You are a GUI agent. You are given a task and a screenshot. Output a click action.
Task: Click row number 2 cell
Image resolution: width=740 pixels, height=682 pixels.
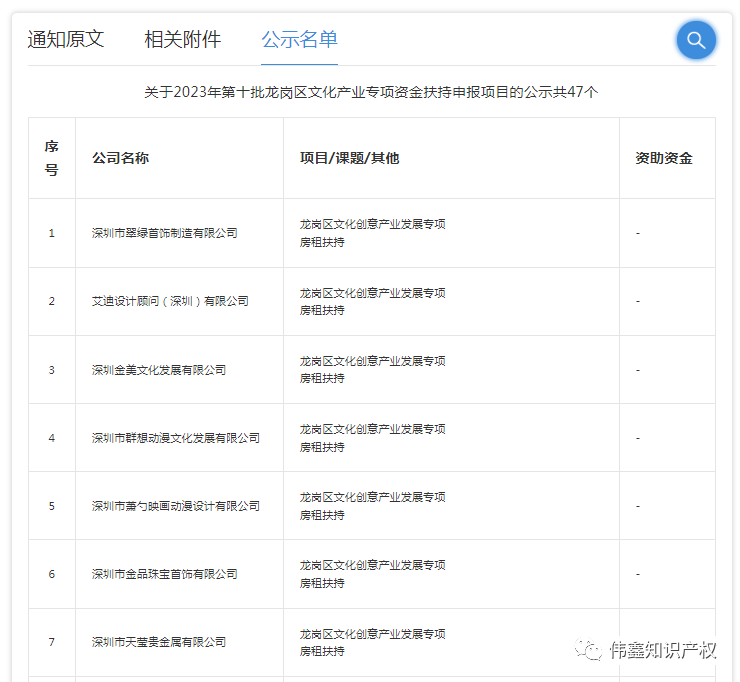click(52, 301)
